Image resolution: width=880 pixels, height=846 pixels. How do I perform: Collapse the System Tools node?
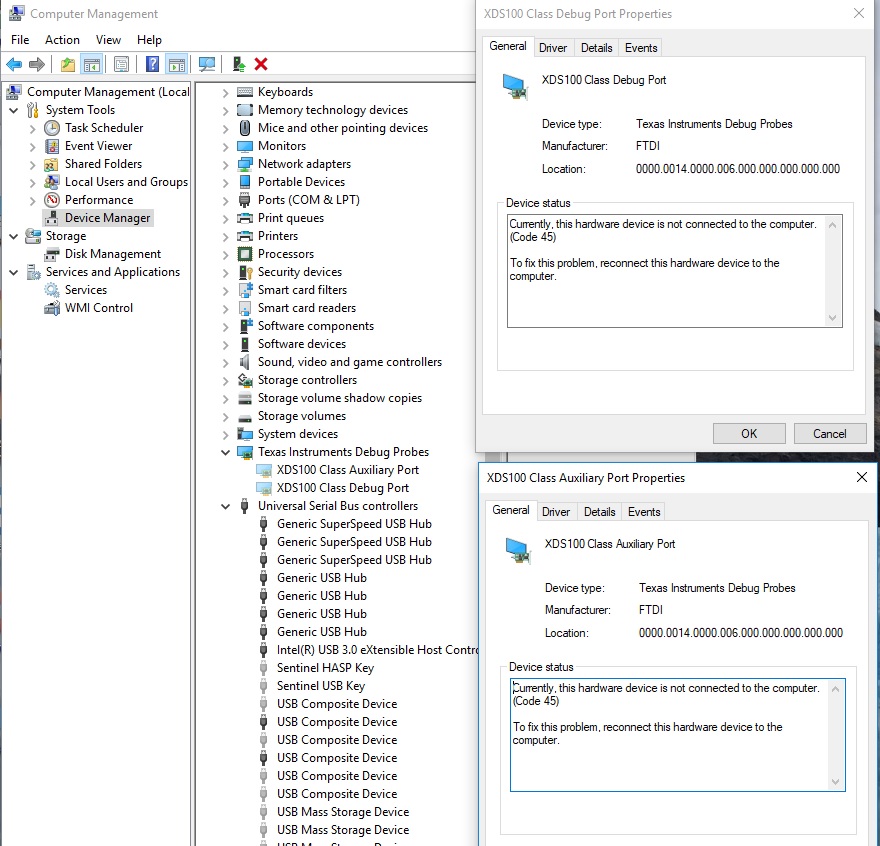[x=14, y=110]
